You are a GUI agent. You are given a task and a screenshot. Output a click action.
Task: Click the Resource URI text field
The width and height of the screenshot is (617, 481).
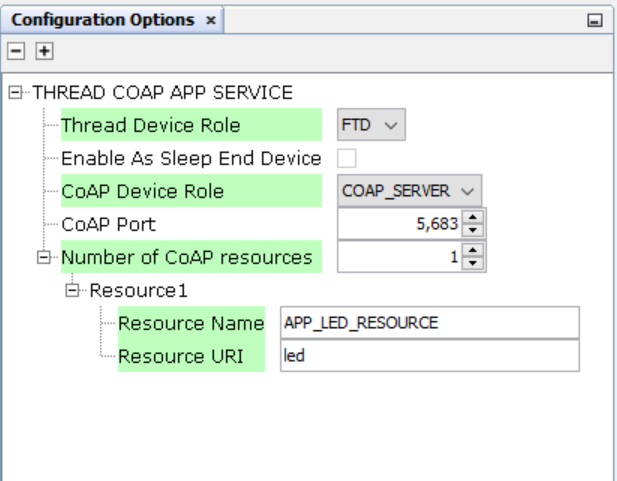[x=430, y=356]
